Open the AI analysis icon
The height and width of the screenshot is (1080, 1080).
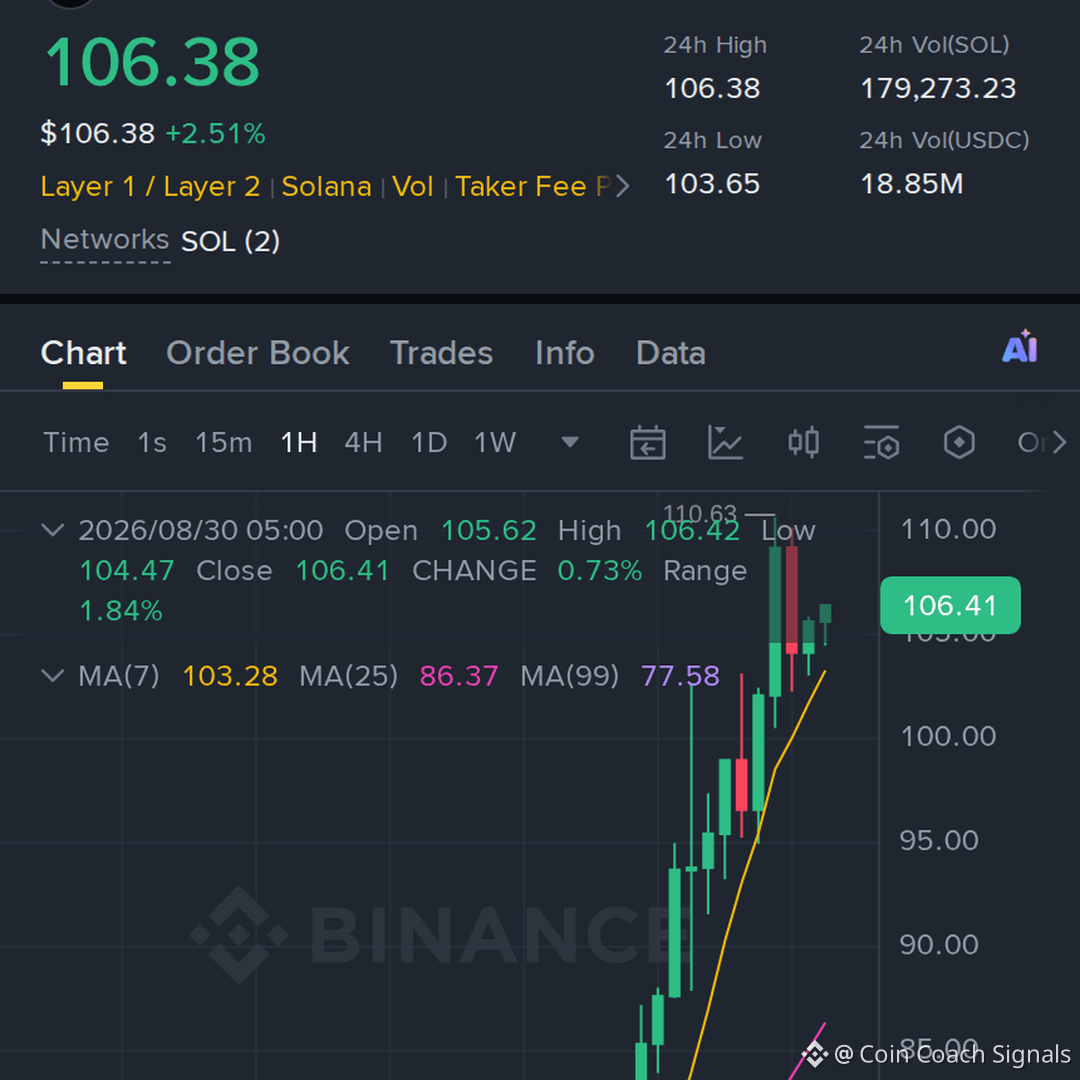(1019, 346)
